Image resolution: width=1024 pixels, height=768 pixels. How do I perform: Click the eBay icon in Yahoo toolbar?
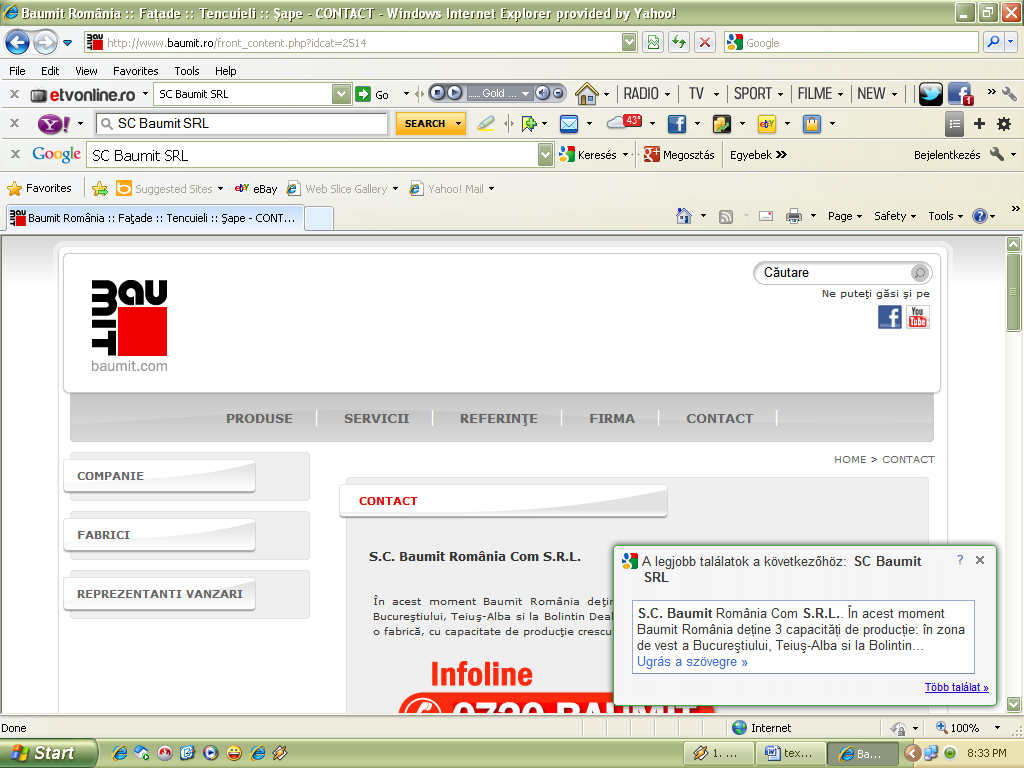tap(767, 123)
